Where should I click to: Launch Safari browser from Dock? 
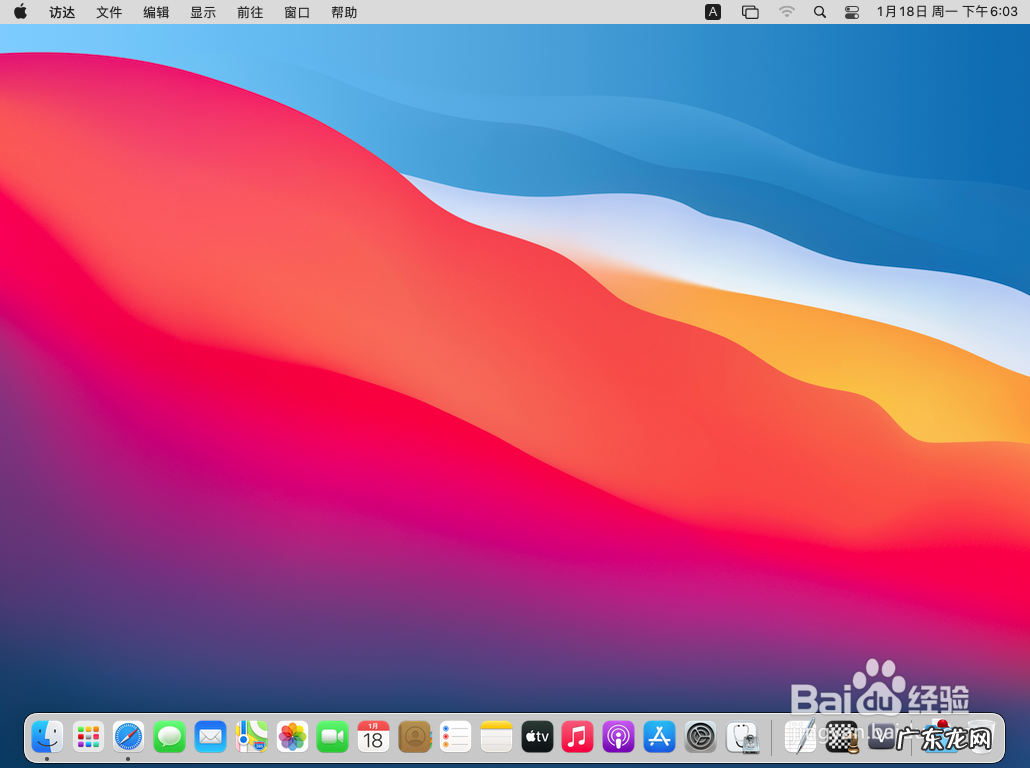coord(128,738)
